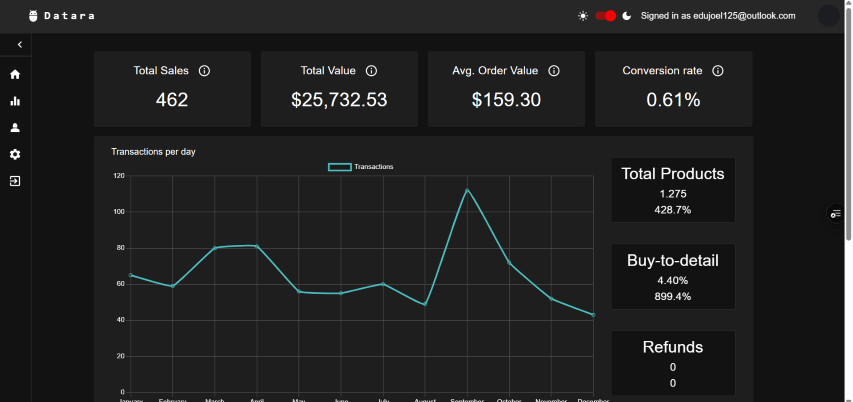Toggle the Transactions legend item
The width and height of the screenshot is (853, 402).
361,167
